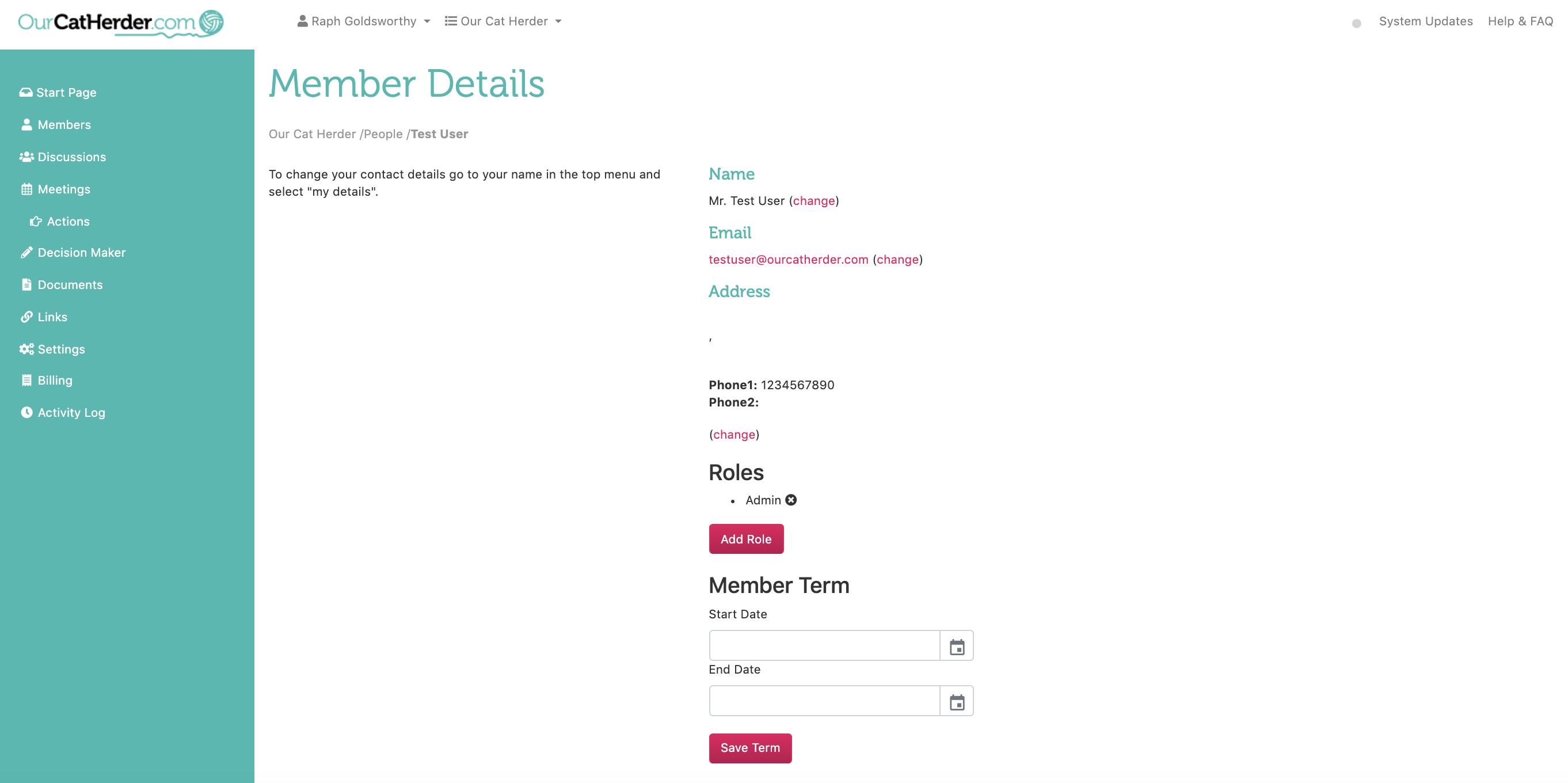Open the Start Date calendar picker icon
Viewport: 1568px width, 783px height.
tap(957, 645)
